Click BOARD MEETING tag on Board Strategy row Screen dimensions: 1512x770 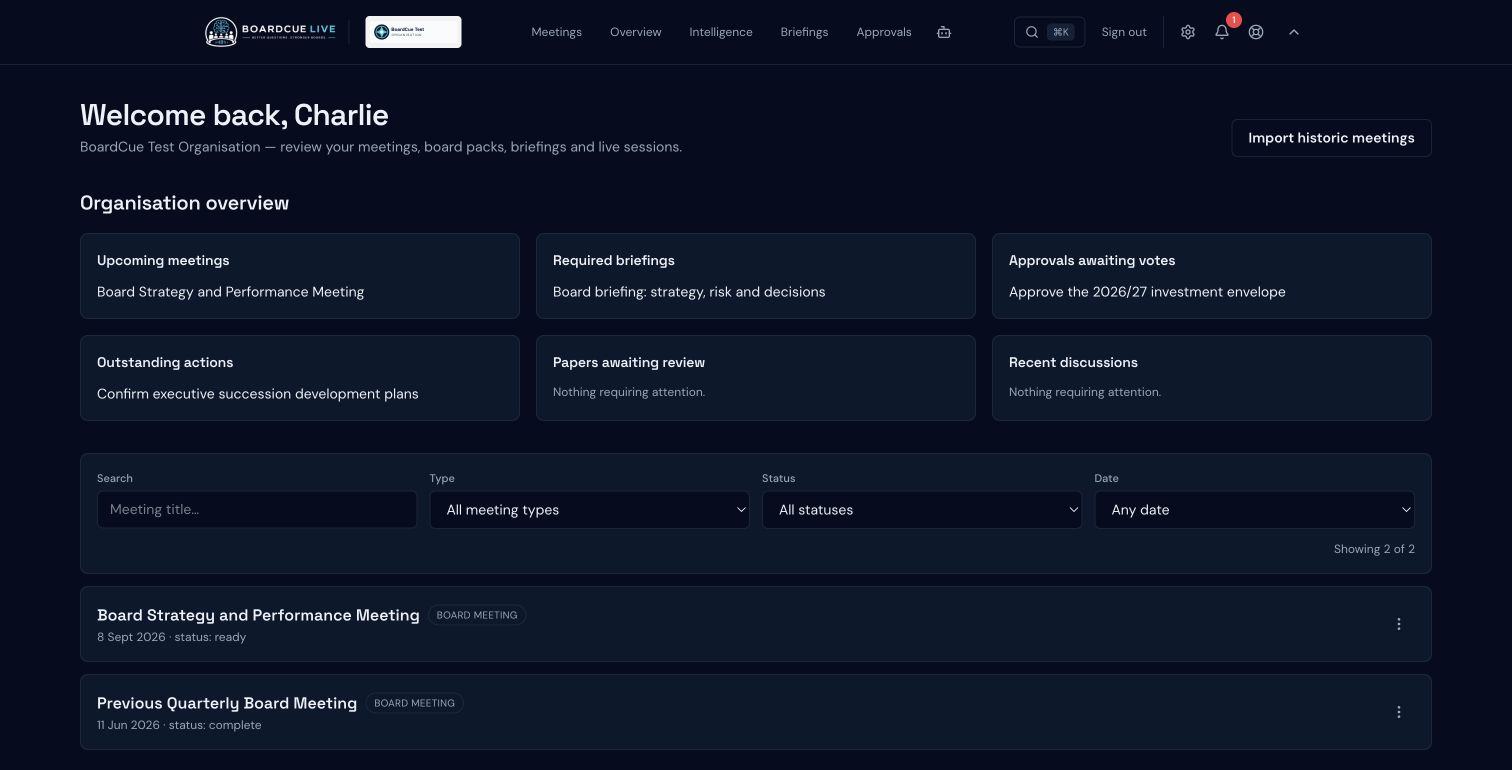[477, 615]
